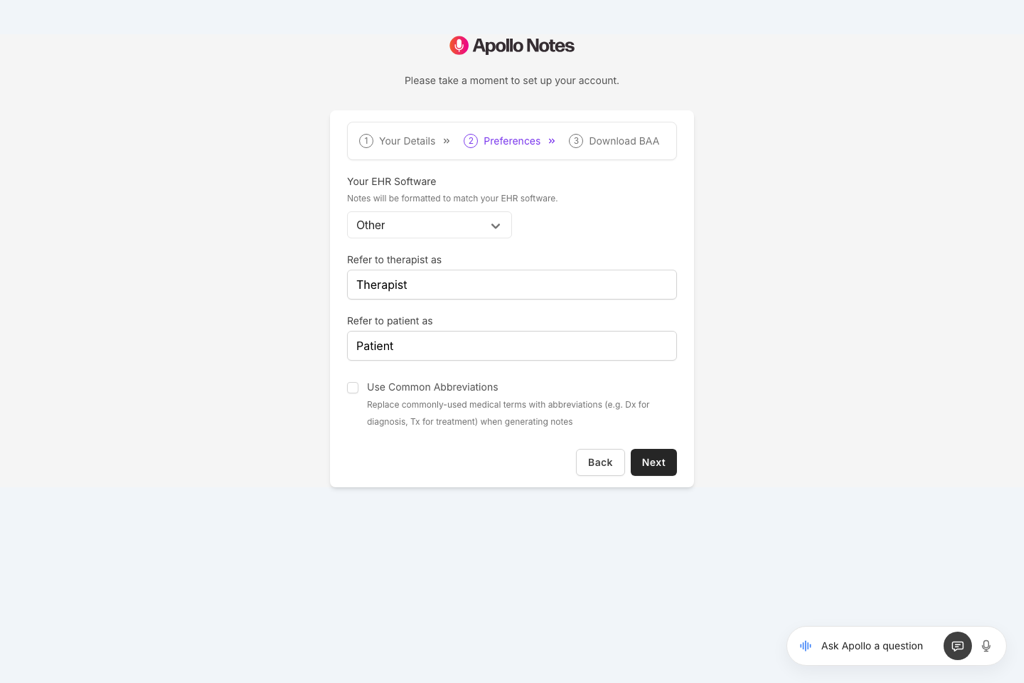Viewport: 1024px width, 683px height.
Task: Click the blue waveform icon beside Ask Apollo
Action: tap(806, 646)
